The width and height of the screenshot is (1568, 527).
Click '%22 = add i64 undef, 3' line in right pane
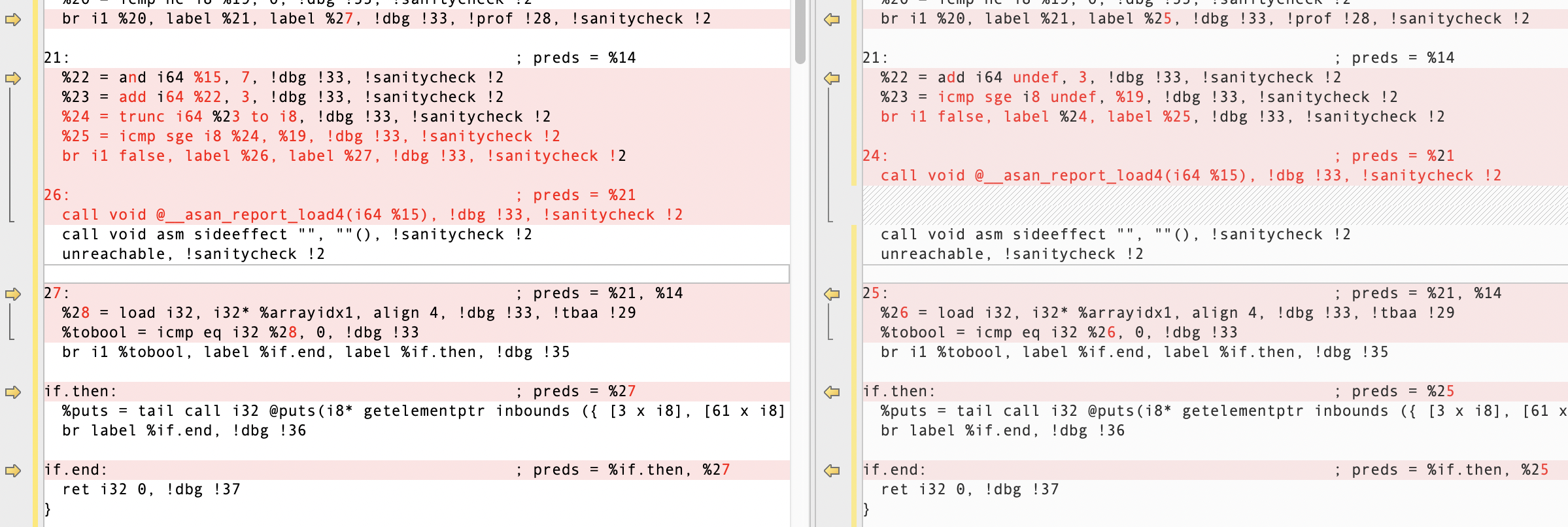coord(1111,78)
